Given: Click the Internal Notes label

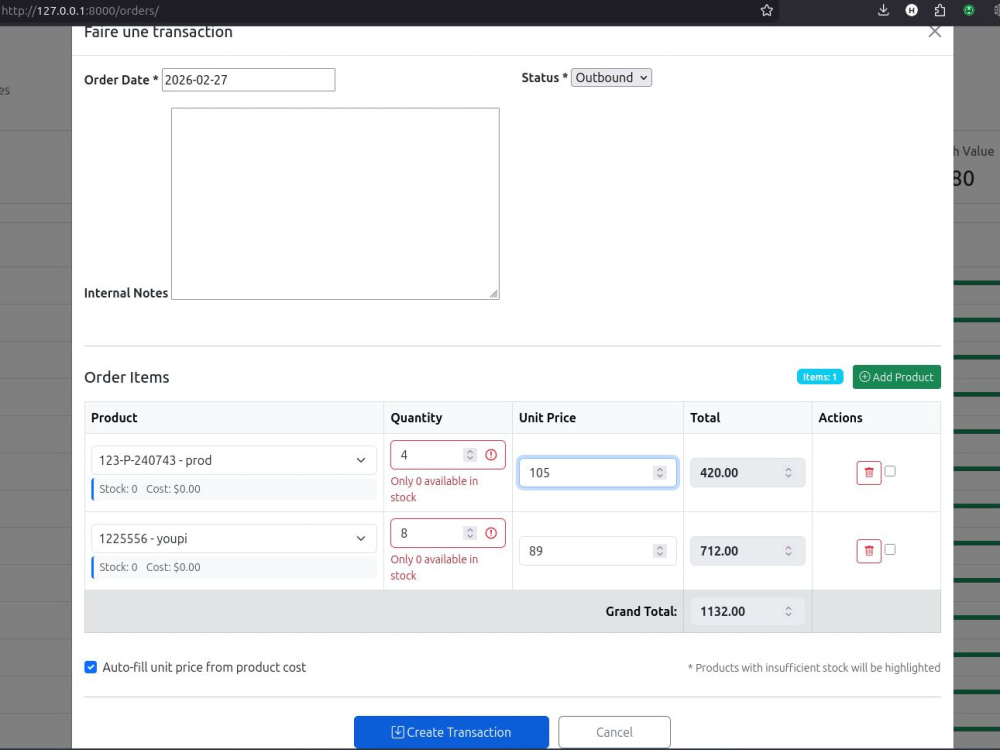Looking at the screenshot, I should tap(126, 293).
